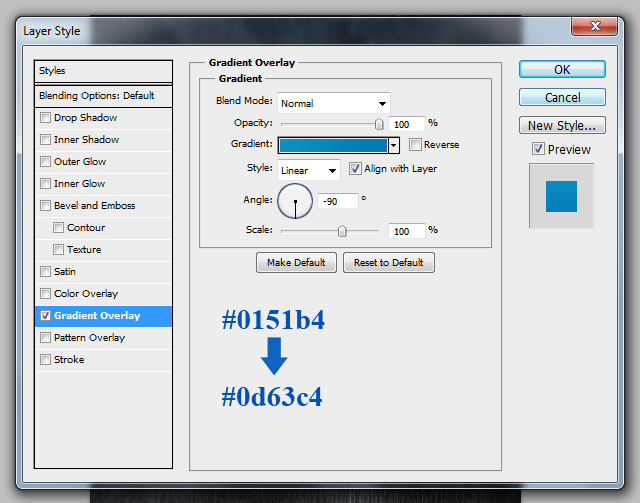
Task: Tick the Outer Glow checkbox
Action: pos(45,162)
